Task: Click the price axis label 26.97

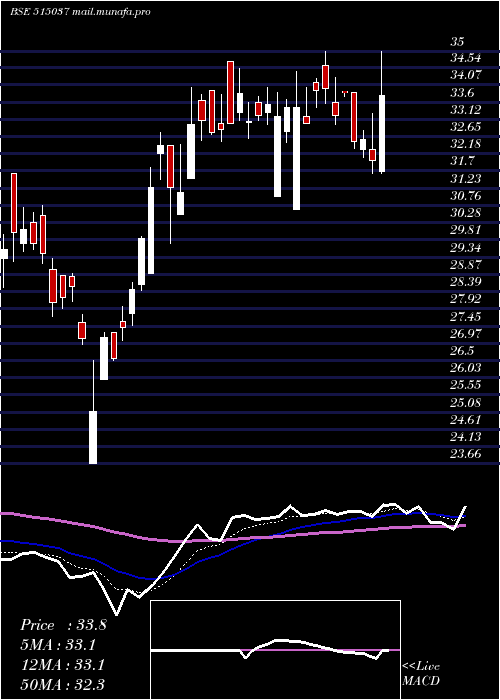Action: coord(466,333)
